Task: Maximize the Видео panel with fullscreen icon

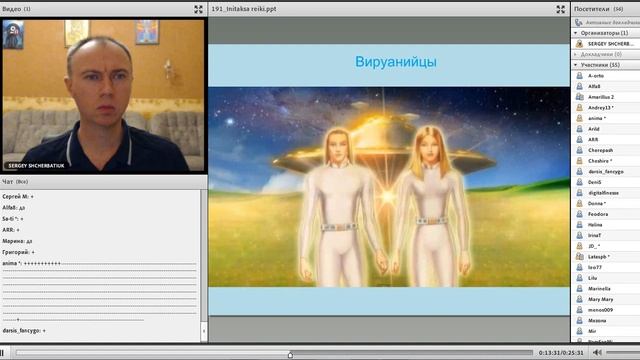Action: [198, 9]
